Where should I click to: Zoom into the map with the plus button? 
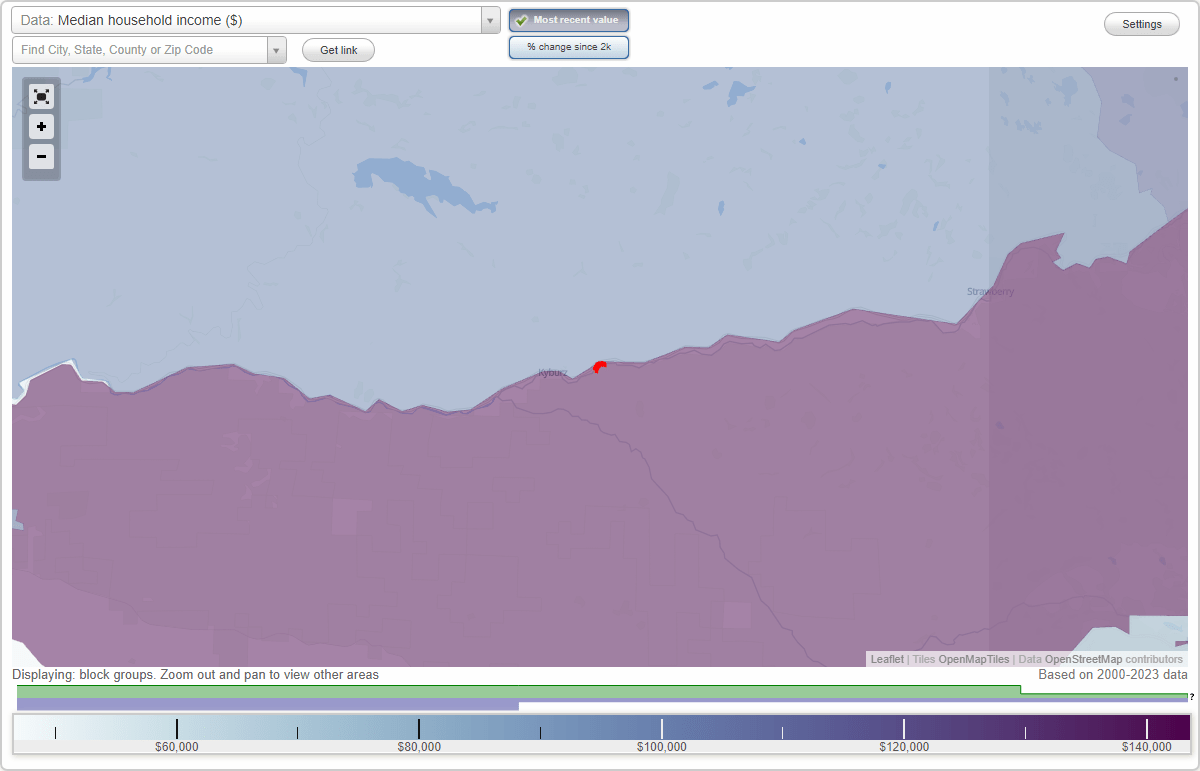coord(41,127)
